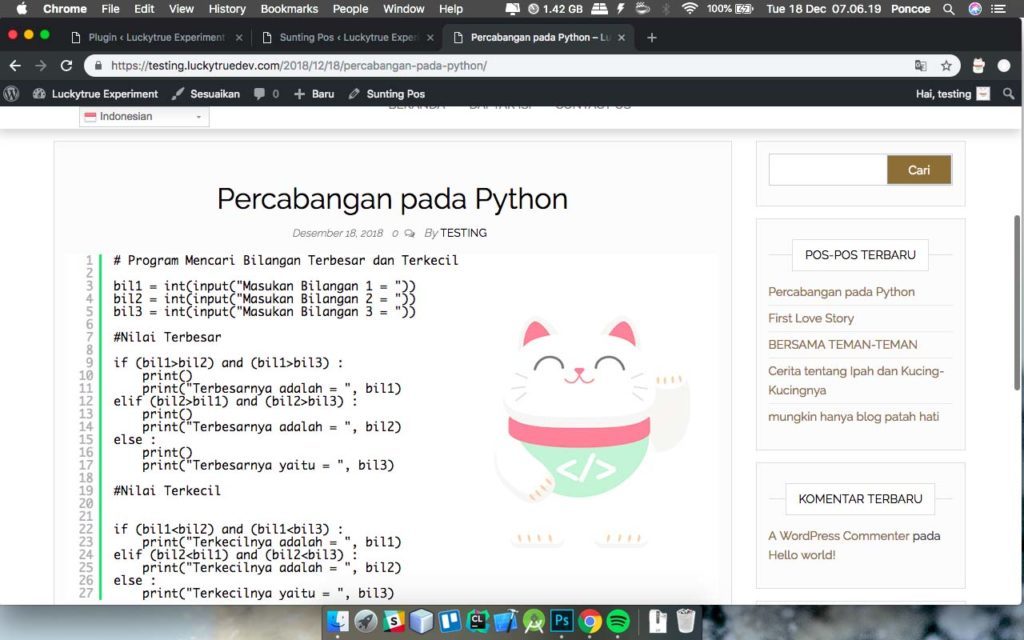The height and width of the screenshot is (640, 1024).
Task: Close the Sunting Pos tab
Action: click(430, 38)
